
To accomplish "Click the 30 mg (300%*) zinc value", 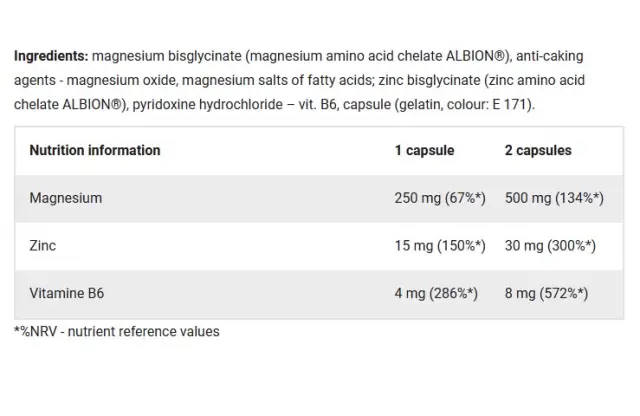I will pos(550,246).
